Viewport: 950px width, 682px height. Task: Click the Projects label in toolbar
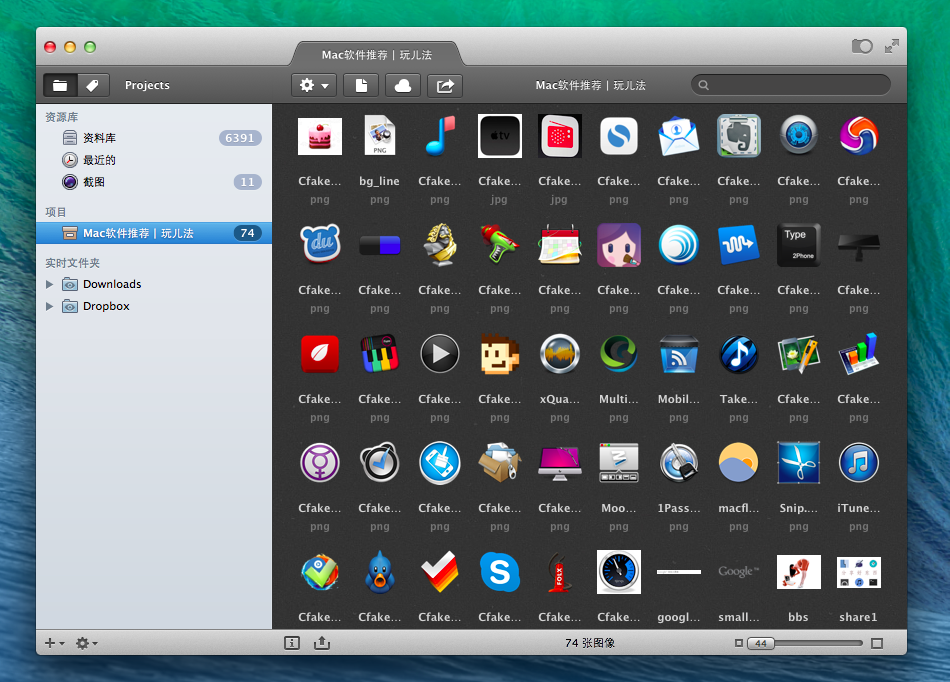click(147, 85)
